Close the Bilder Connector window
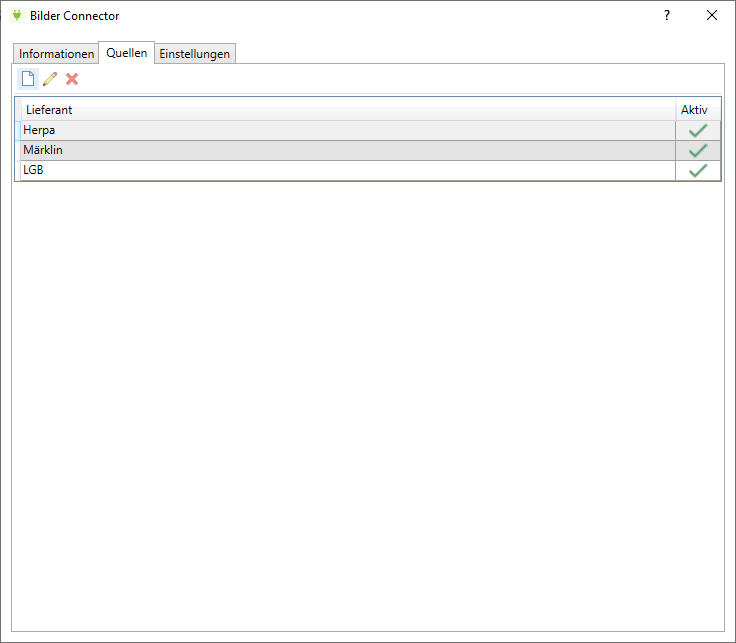 tap(711, 15)
